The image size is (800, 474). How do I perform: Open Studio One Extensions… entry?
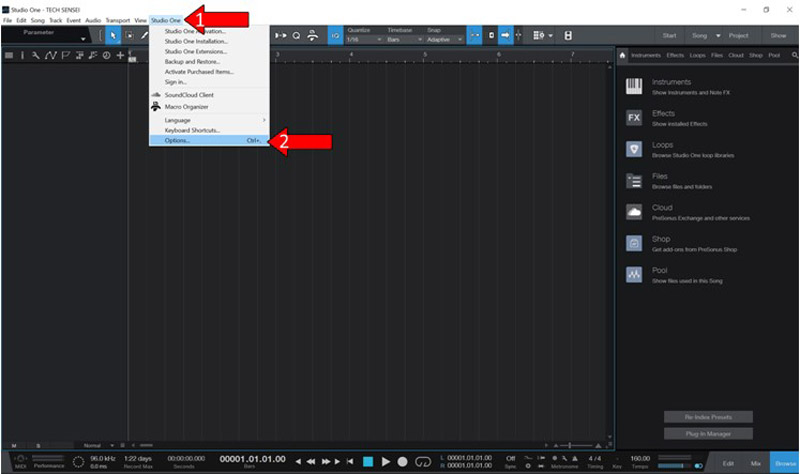[x=209, y=51]
